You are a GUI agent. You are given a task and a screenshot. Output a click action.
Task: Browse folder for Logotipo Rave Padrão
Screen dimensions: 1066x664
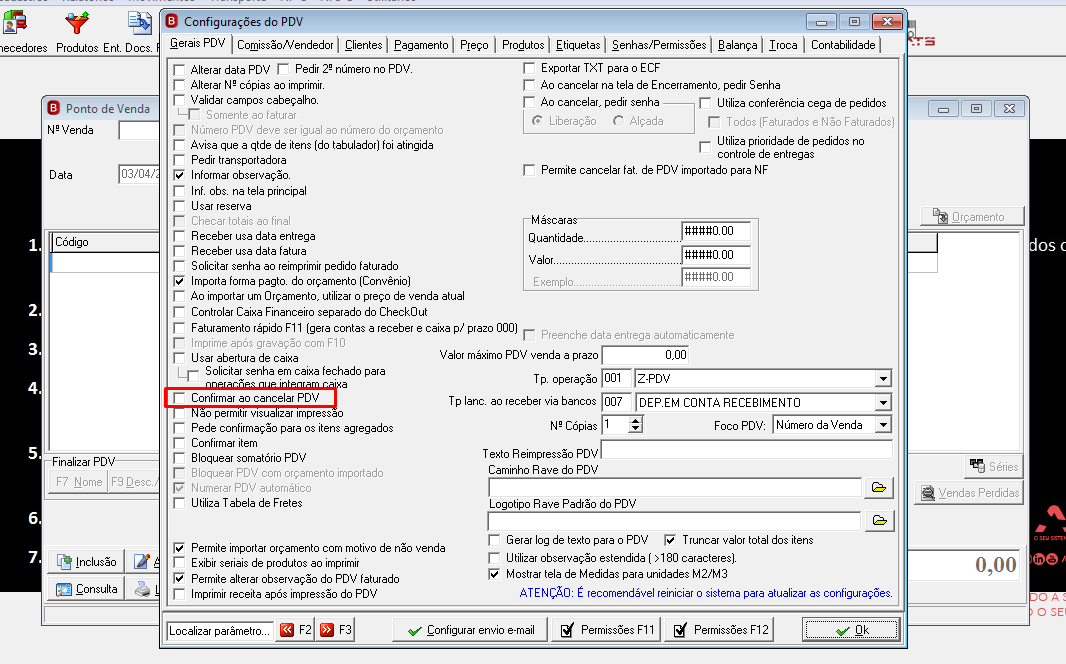[x=879, y=521]
